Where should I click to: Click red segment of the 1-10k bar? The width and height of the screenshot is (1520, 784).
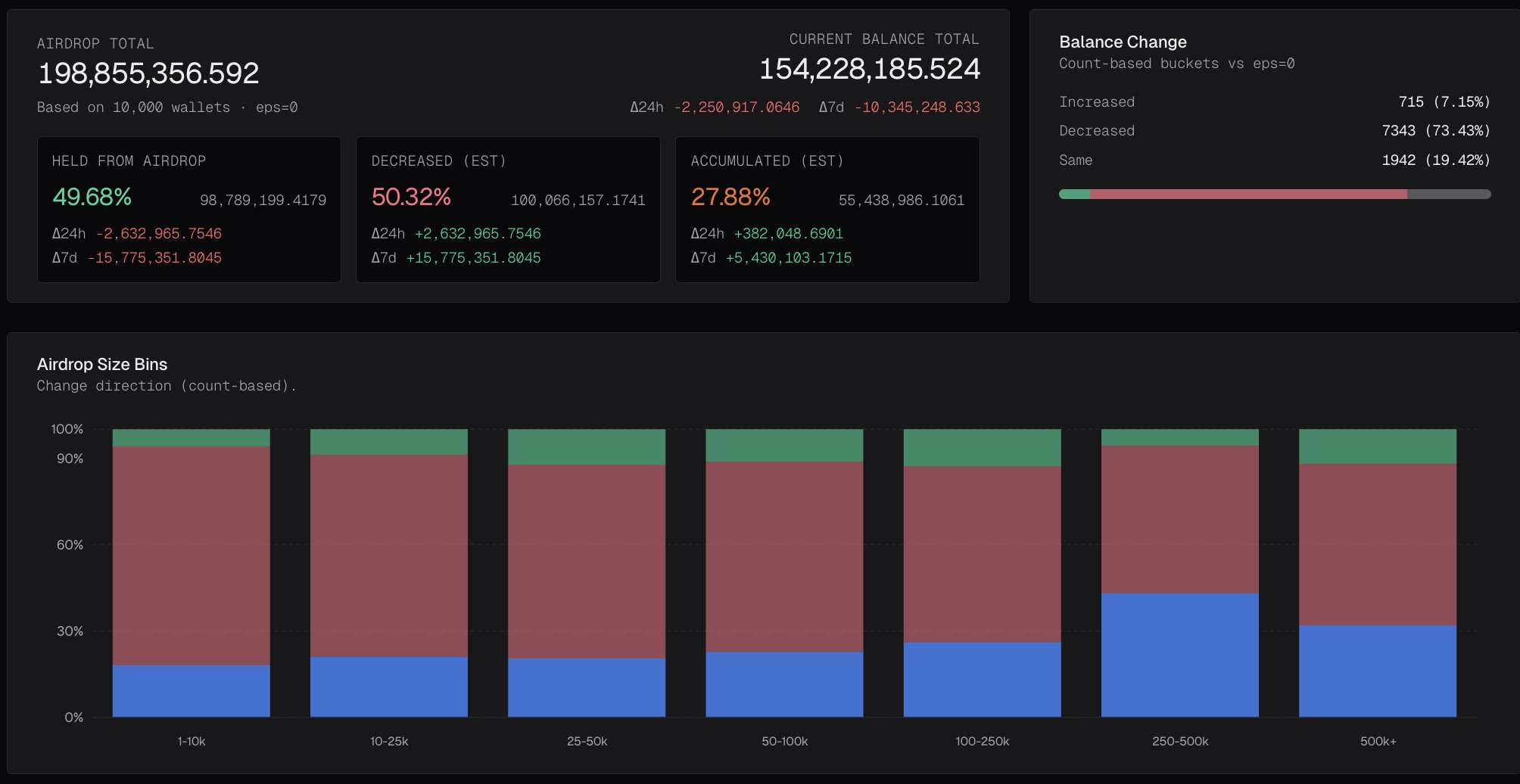(x=191, y=555)
